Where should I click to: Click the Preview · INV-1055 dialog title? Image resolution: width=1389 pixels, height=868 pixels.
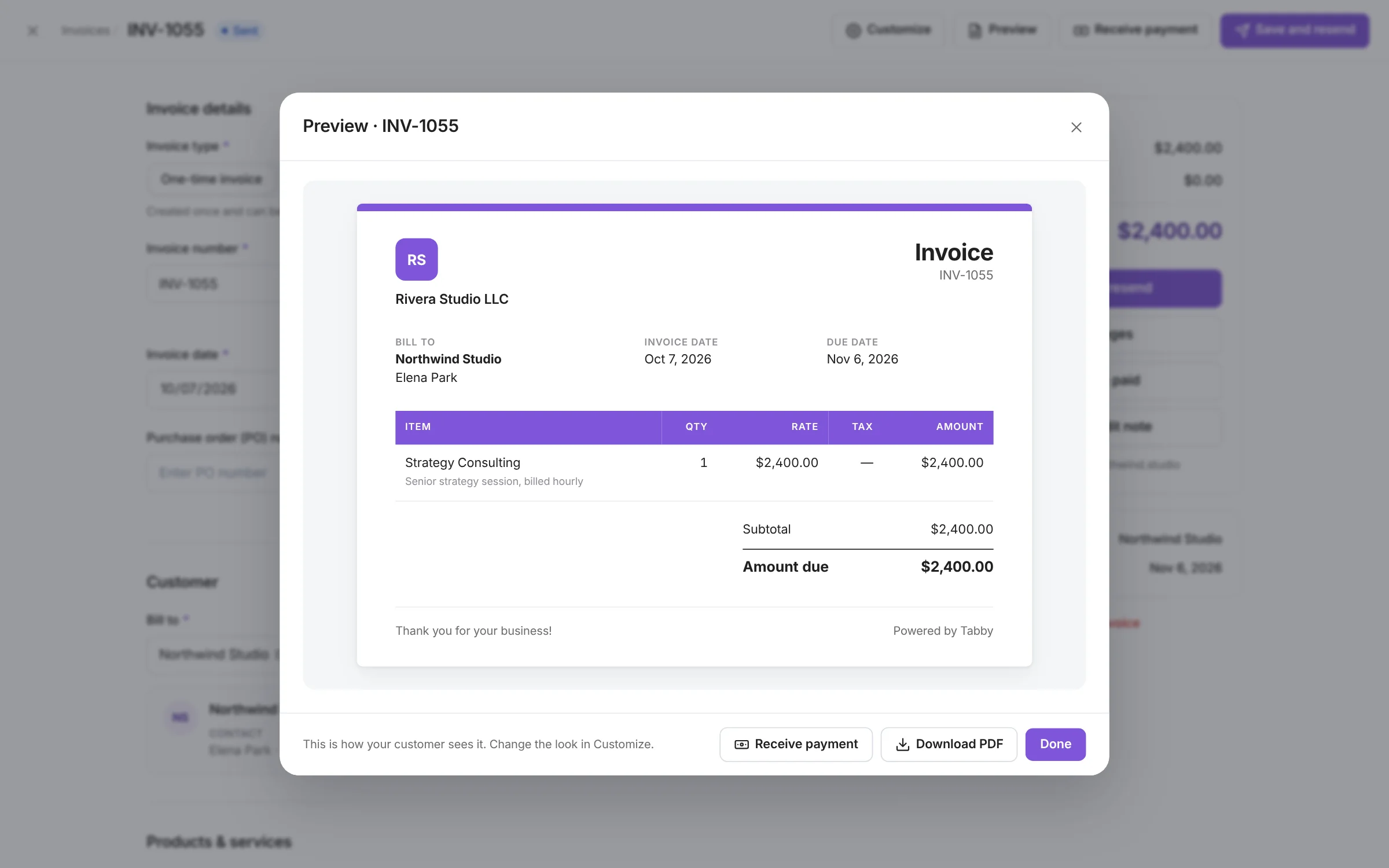click(380, 126)
